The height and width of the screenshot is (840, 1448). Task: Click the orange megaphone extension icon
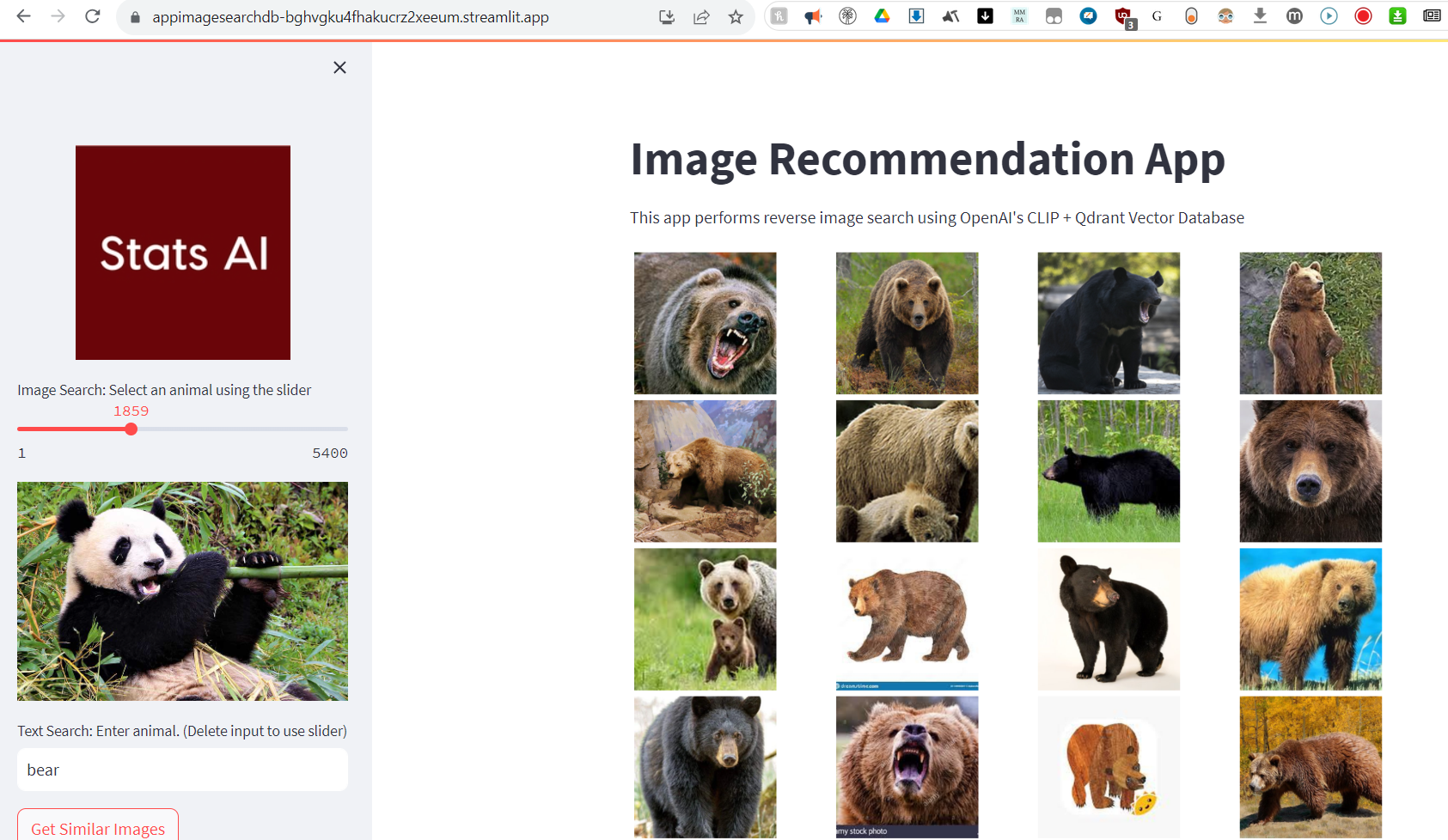pyautogui.click(x=813, y=16)
